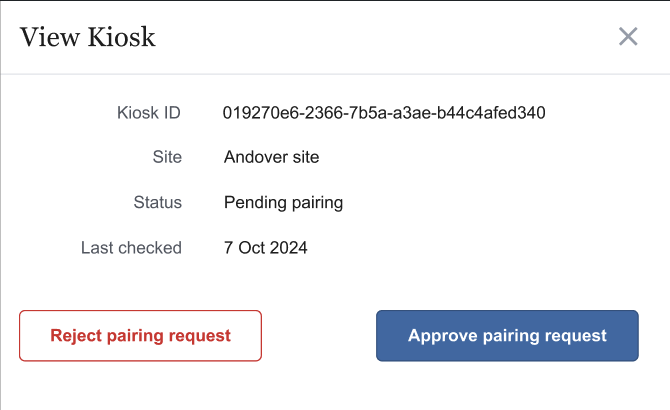Close the View Kiosk dialog

click(x=628, y=37)
